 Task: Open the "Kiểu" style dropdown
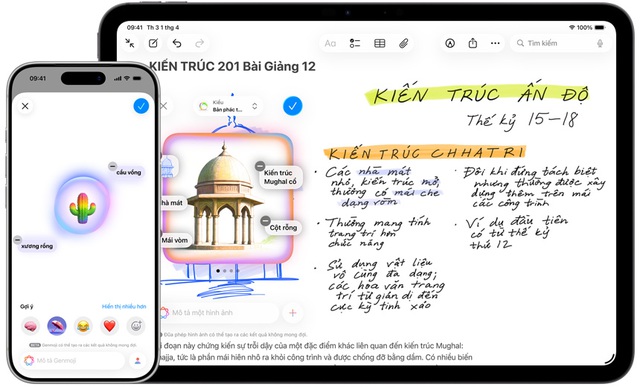pos(229,106)
